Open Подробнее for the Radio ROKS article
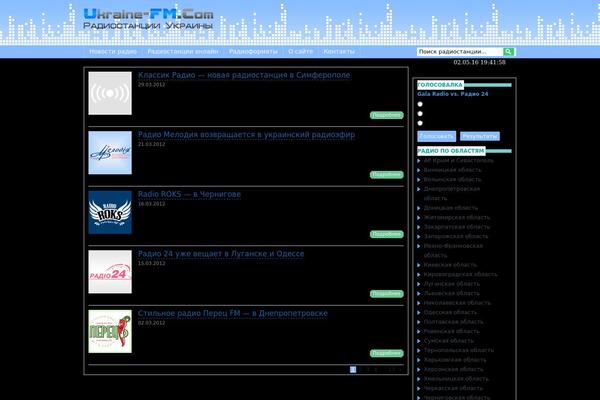This screenshot has height=400, width=600. point(387,234)
